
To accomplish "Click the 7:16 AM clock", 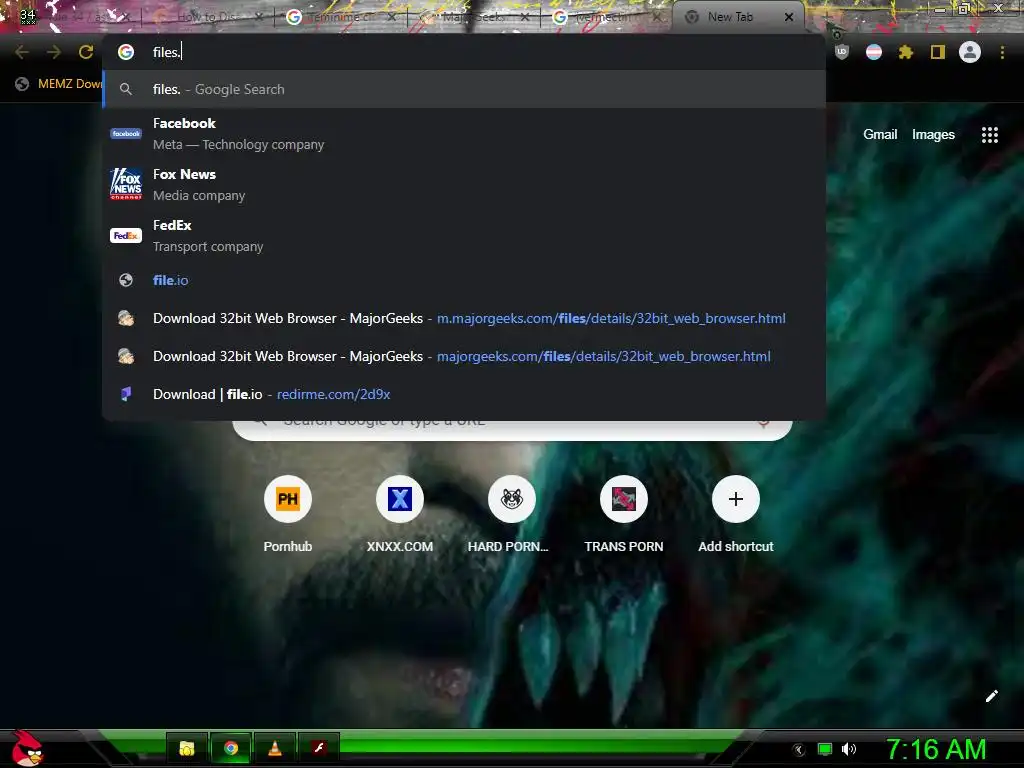I will pyautogui.click(x=936, y=749).
